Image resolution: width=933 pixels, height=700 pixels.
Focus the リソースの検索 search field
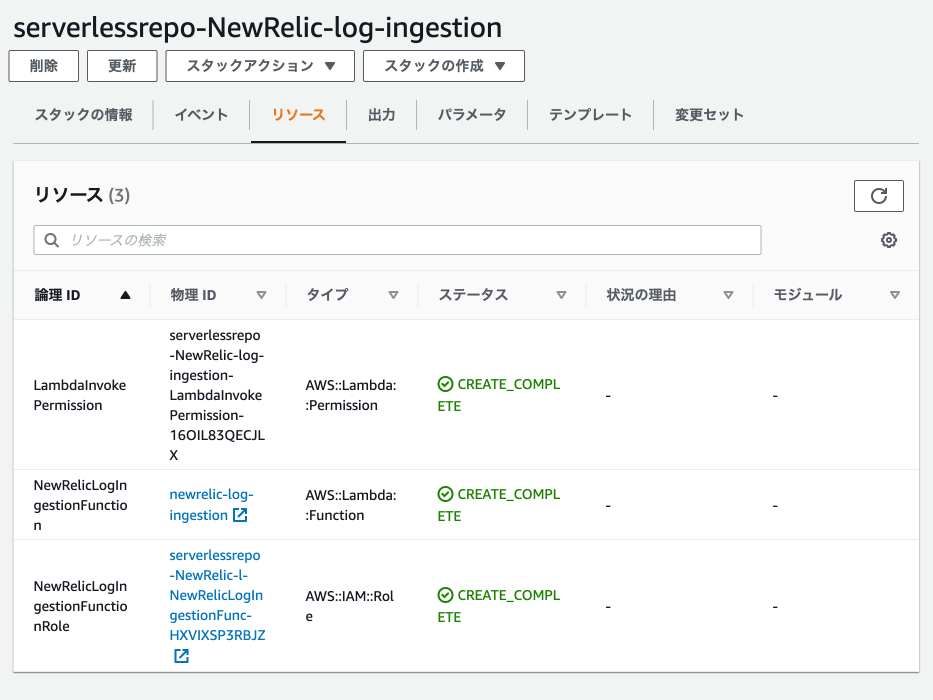[397, 240]
